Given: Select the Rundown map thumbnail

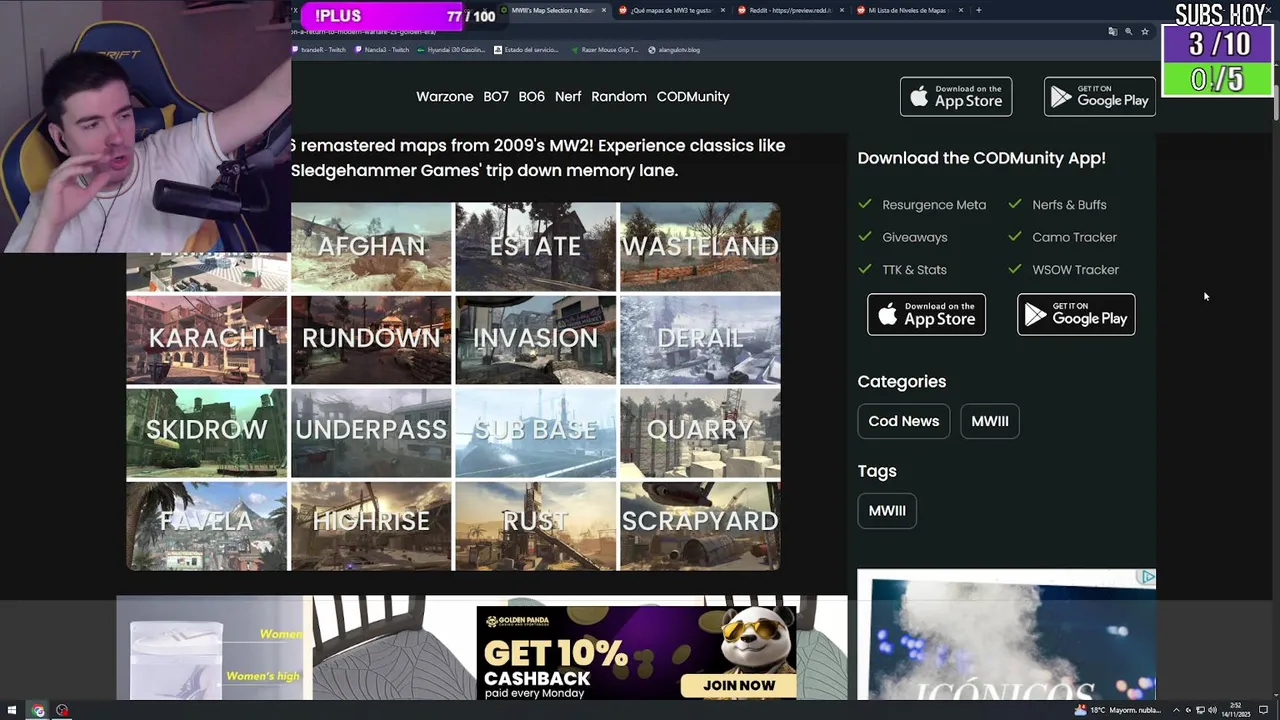Looking at the screenshot, I should click(371, 339).
